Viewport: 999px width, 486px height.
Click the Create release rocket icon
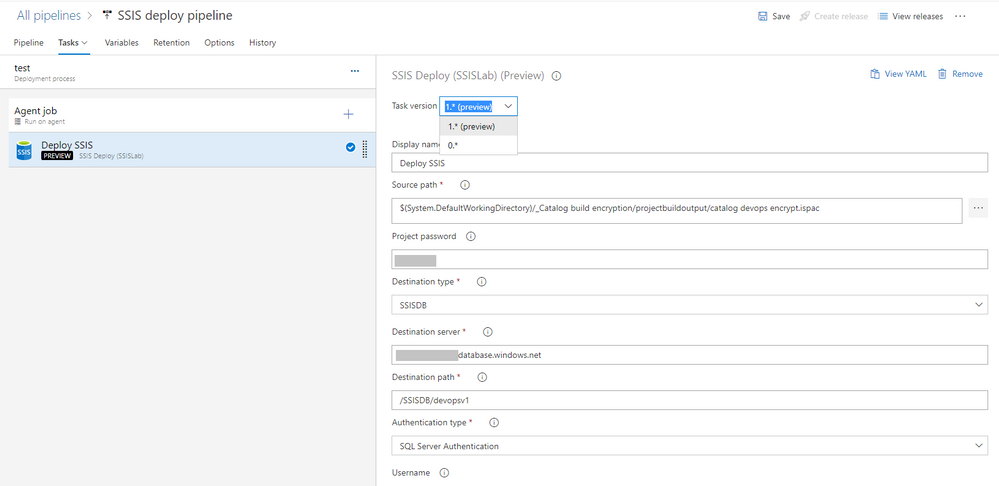805,17
